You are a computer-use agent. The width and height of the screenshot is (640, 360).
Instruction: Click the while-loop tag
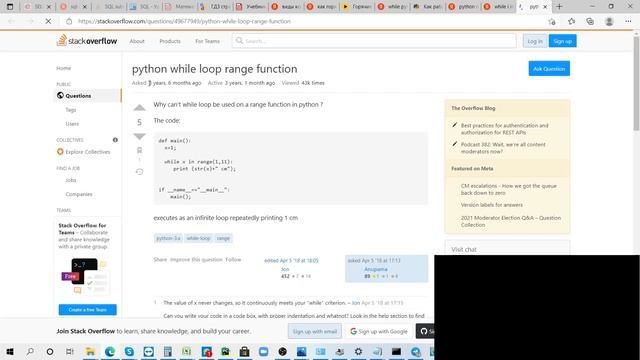[198, 238]
